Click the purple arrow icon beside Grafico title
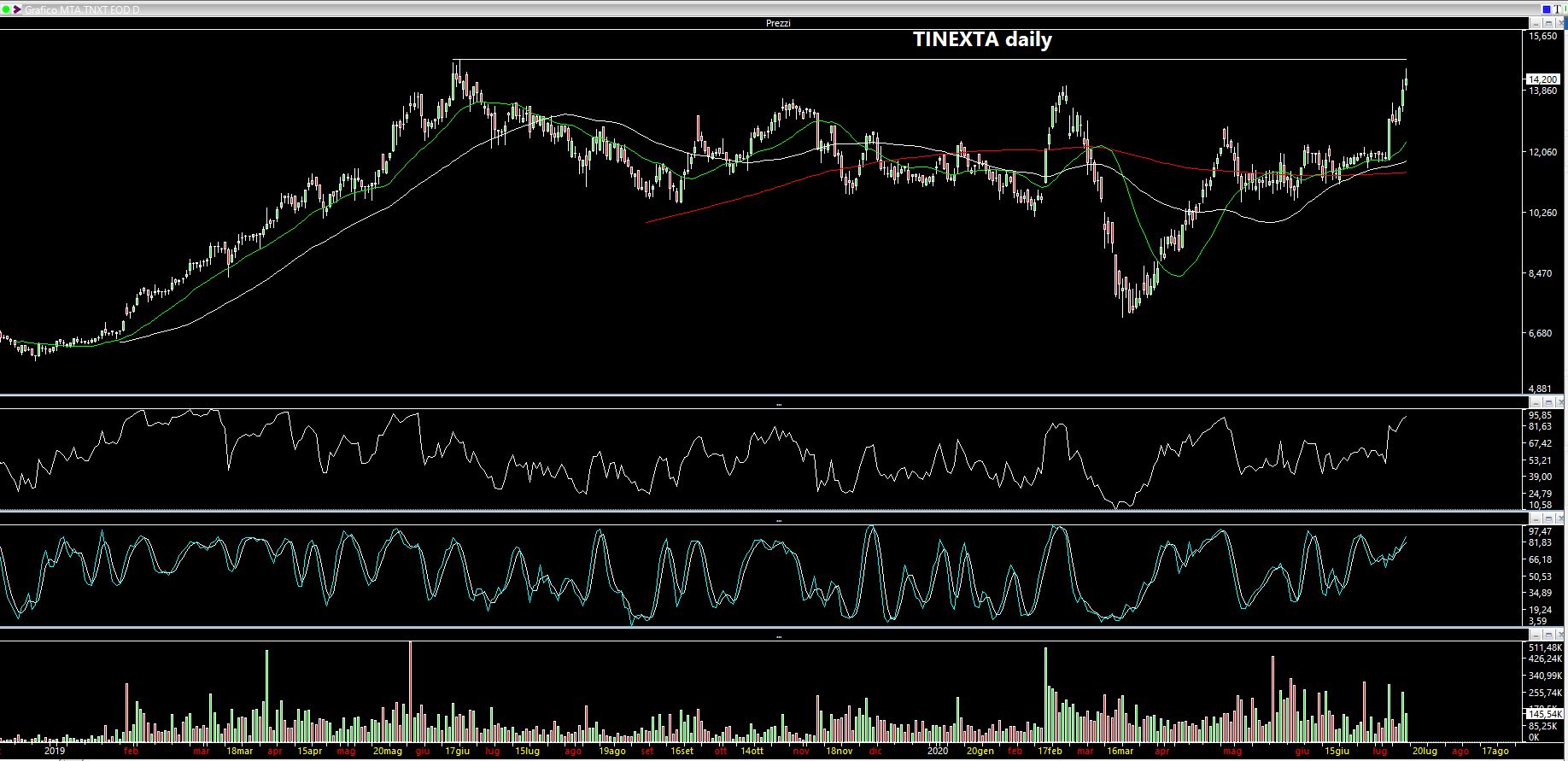This screenshot has height=761, width=1568. (17, 9)
